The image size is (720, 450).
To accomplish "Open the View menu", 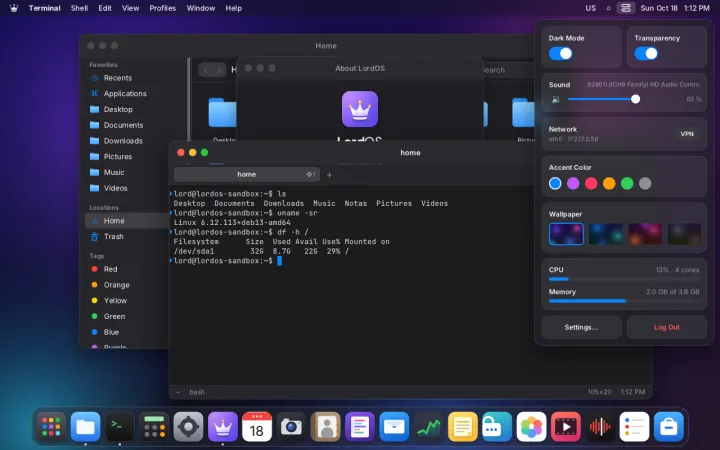I will click(x=130, y=8).
